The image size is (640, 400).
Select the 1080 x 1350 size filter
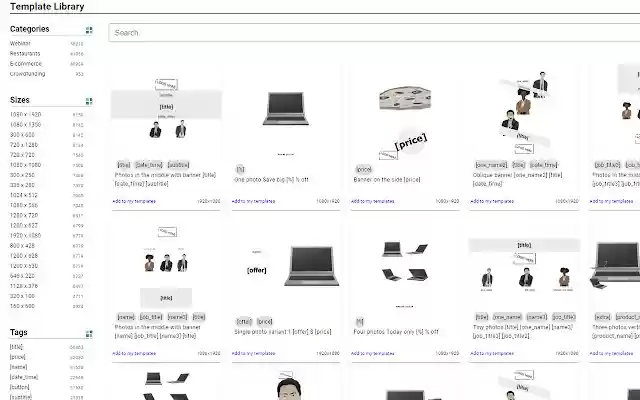[25, 124]
